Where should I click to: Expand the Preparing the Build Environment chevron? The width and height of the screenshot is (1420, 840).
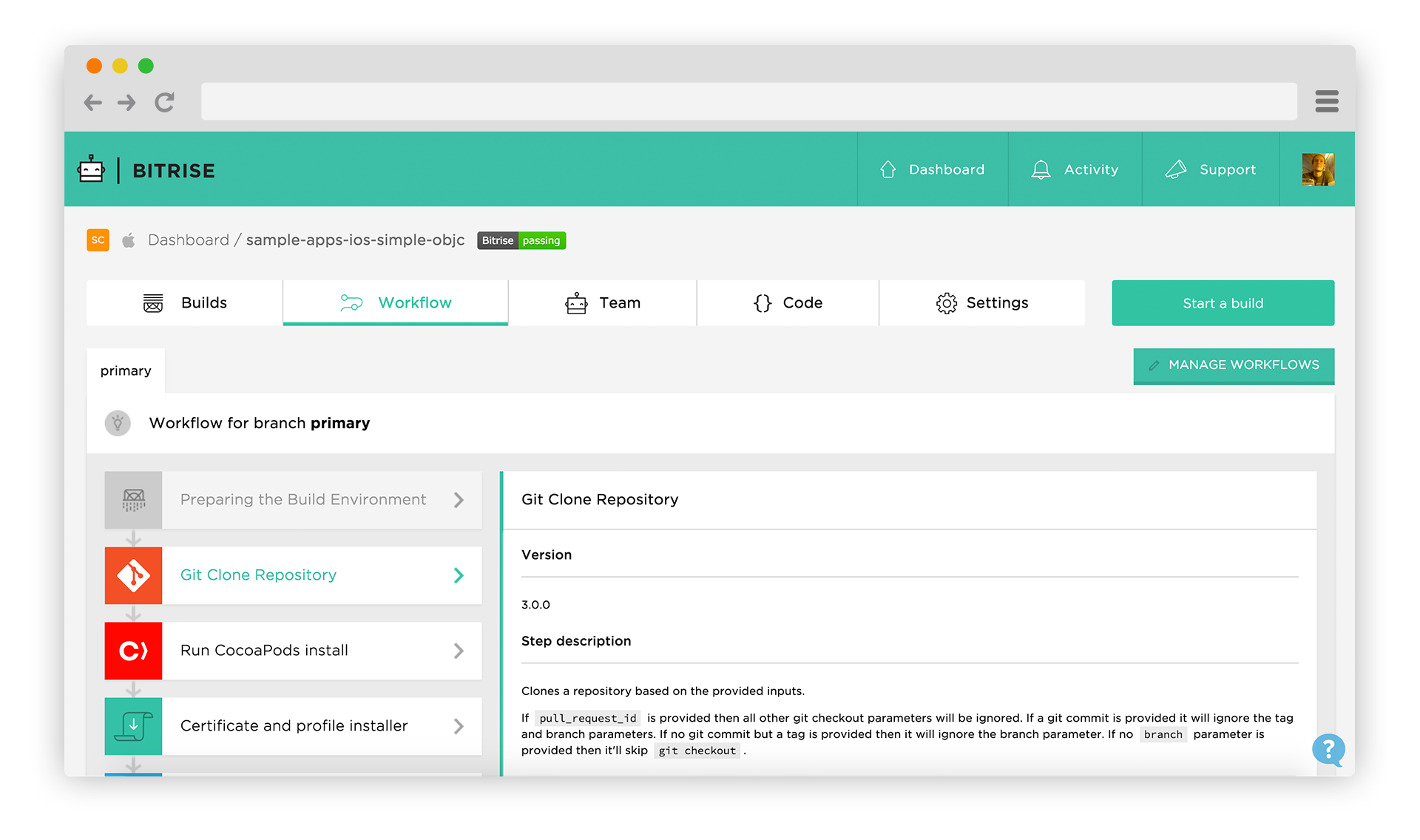pyautogui.click(x=459, y=500)
